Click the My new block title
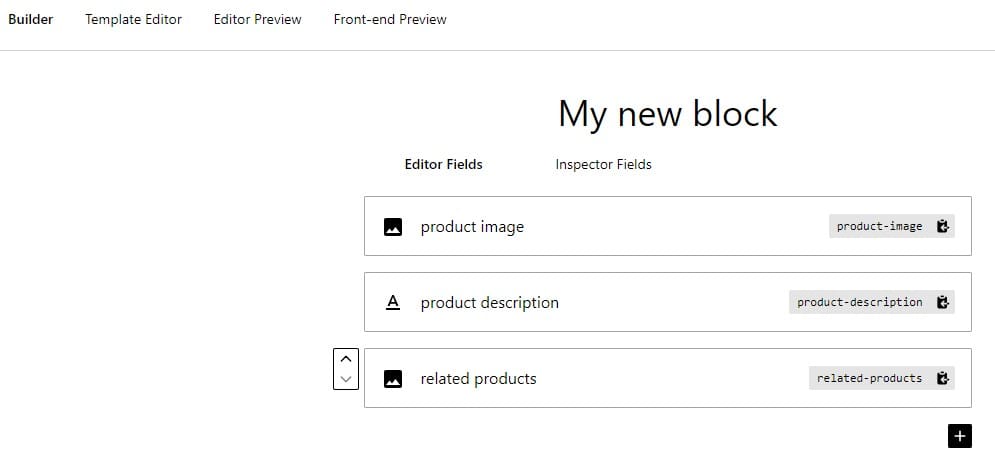This screenshot has height=467, width=995. (x=668, y=115)
